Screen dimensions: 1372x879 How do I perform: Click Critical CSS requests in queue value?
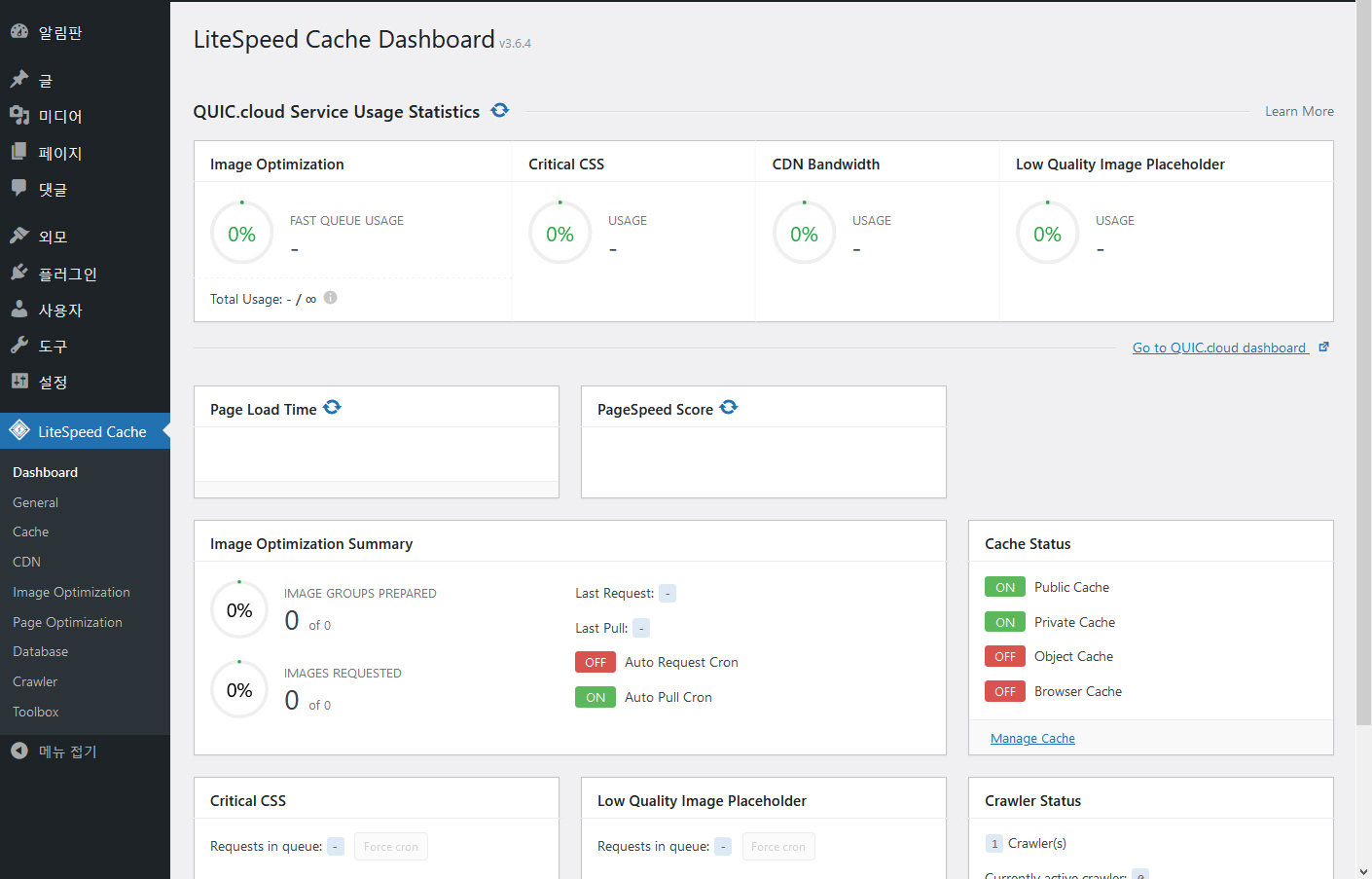[x=336, y=846]
